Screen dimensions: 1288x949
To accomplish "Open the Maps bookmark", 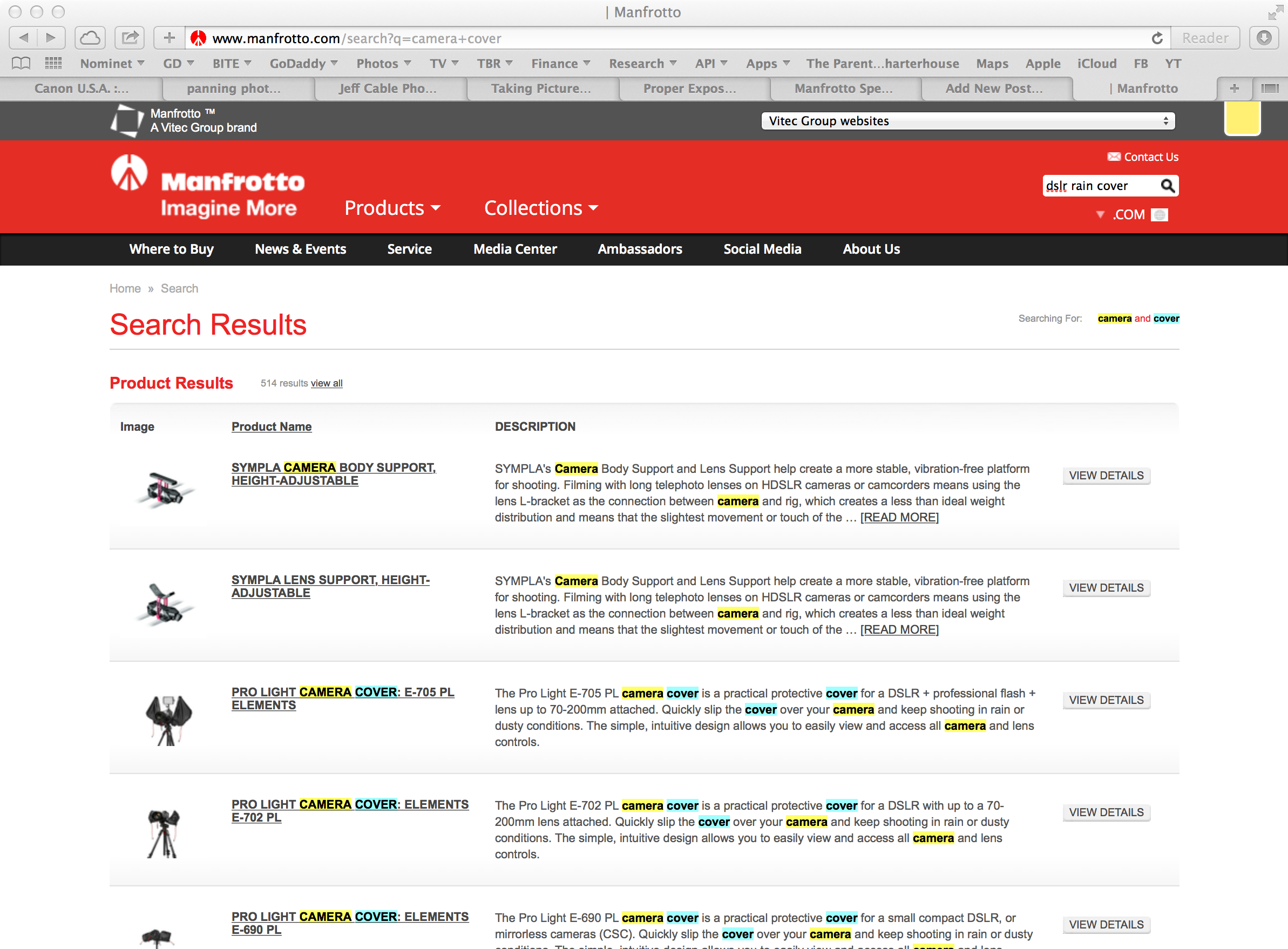I will pos(992,63).
